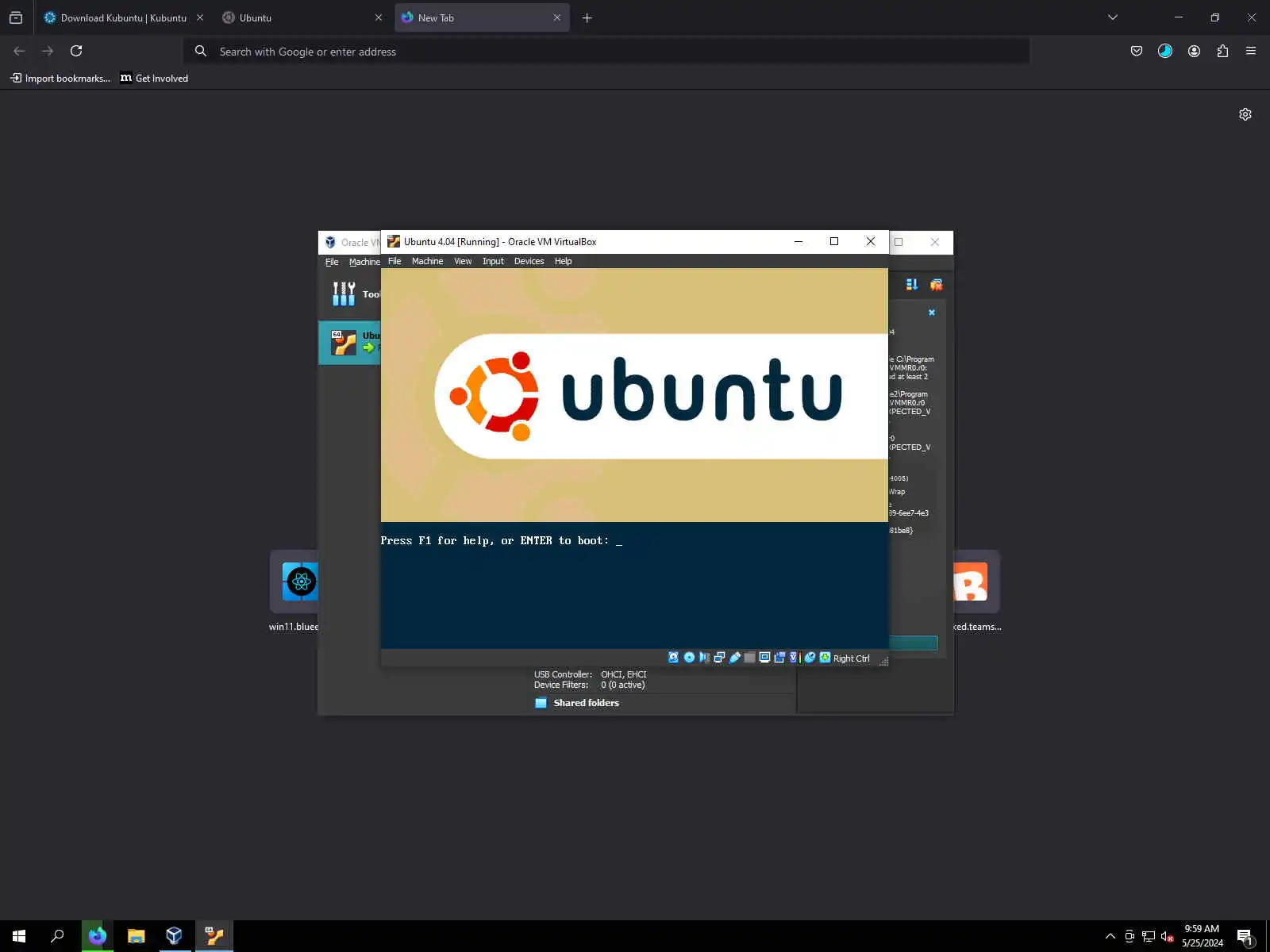Click the VM boot prompt screen area
This screenshot has height=952, width=1270.
(x=634, y=459)
